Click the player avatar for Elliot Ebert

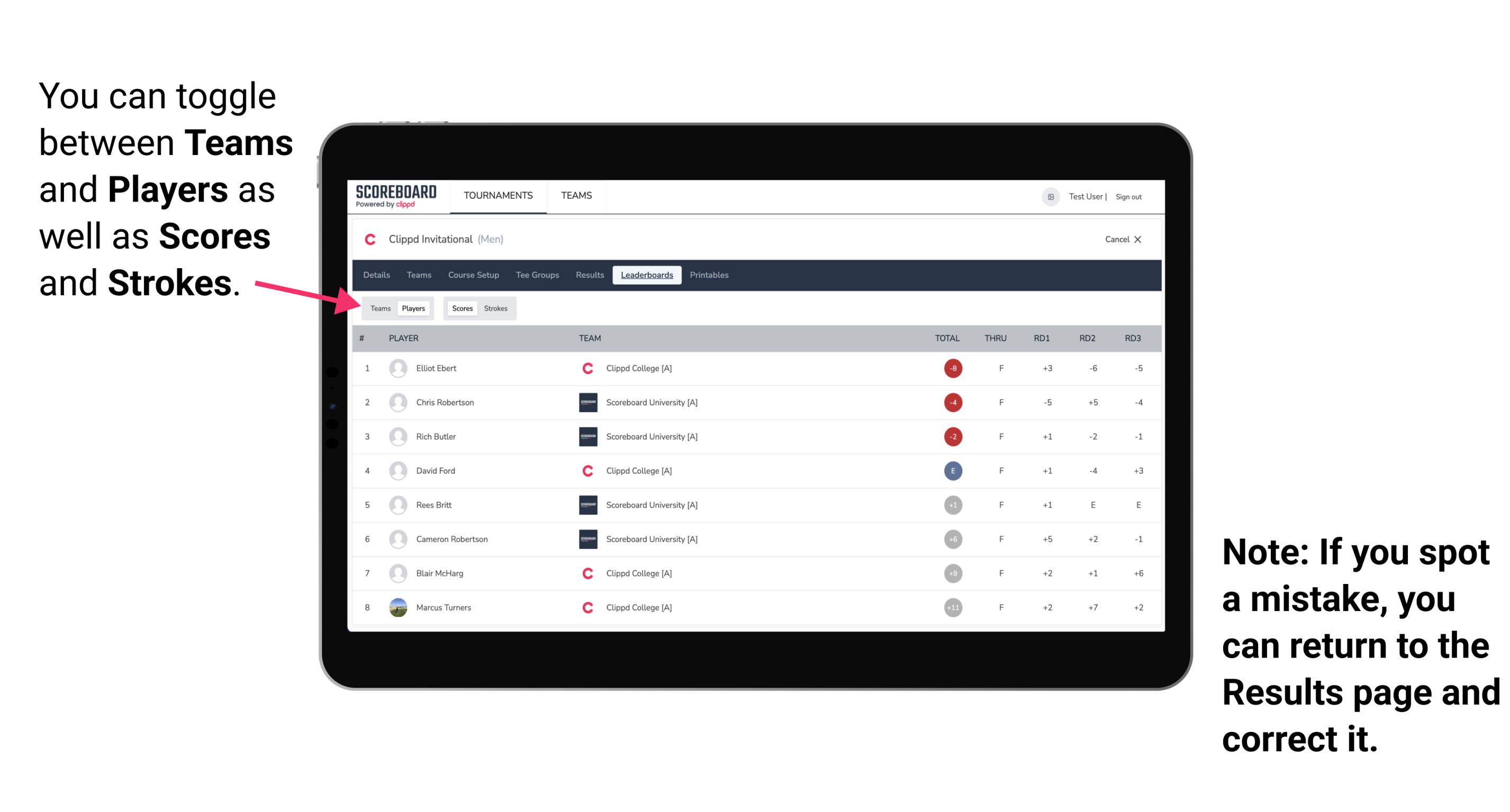click(x=396, y=367)
